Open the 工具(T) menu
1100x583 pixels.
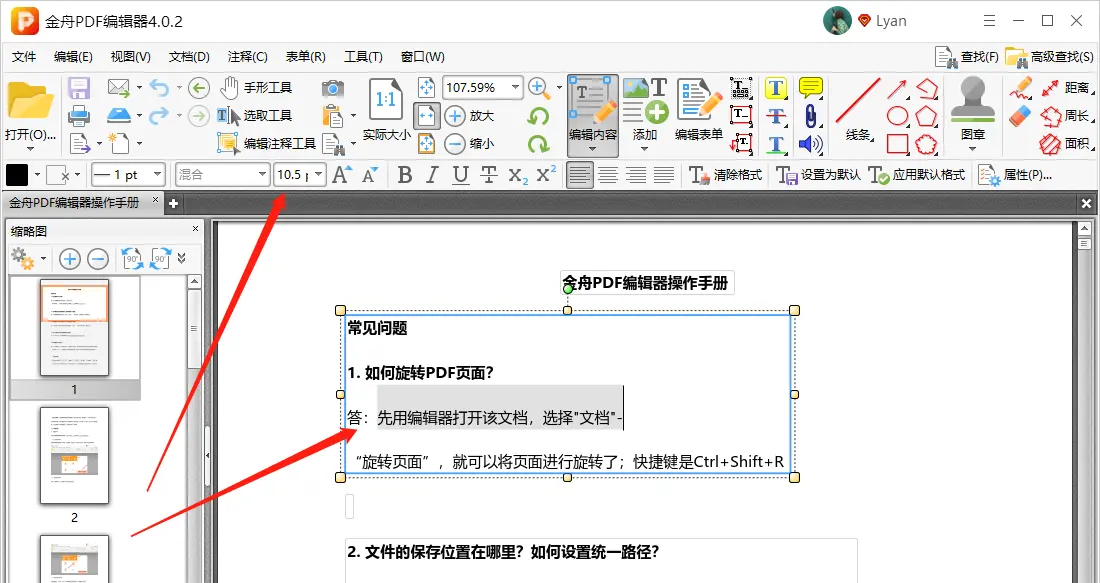pyautogui.click(x=363, y=57)
